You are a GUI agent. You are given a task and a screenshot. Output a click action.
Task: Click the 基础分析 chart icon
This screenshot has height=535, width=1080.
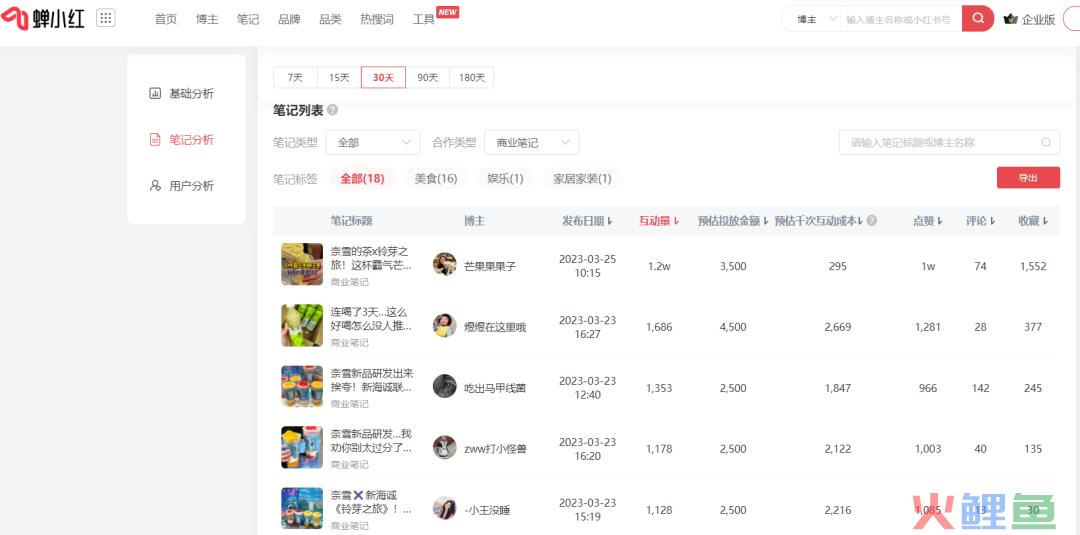[x=155, y=93]
